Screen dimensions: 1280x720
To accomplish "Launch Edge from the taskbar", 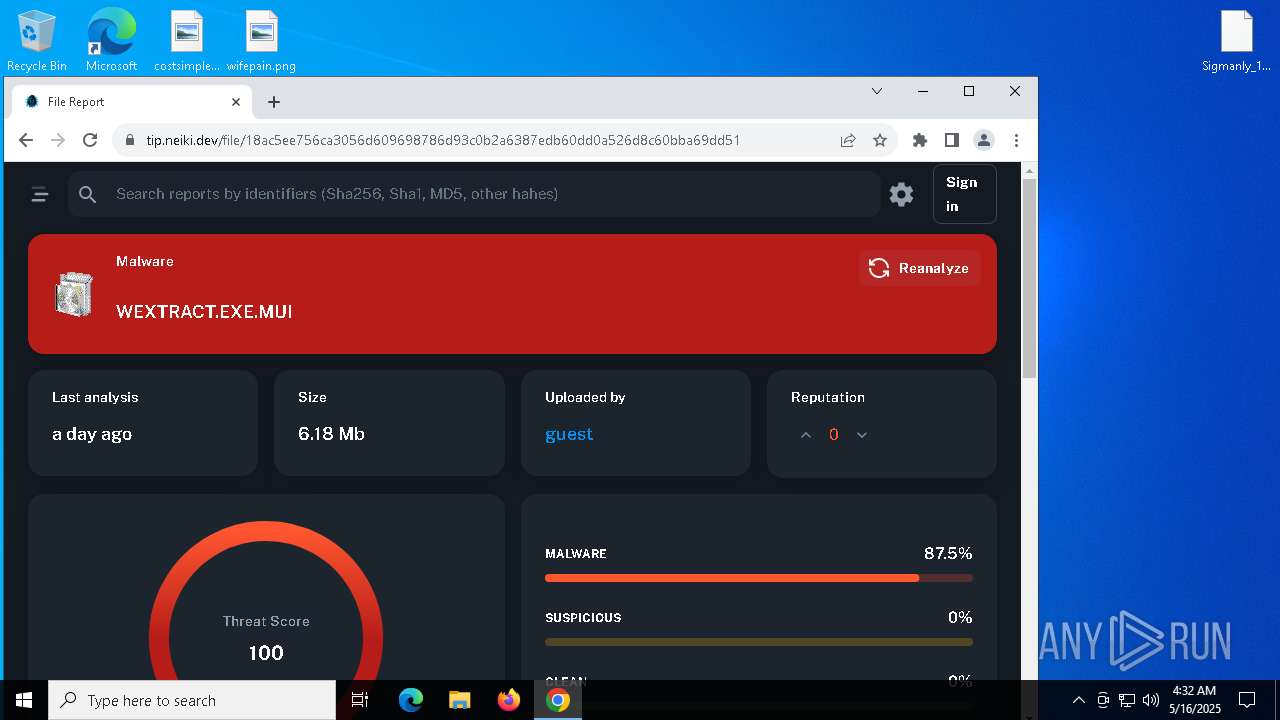I will coord(411,700).
